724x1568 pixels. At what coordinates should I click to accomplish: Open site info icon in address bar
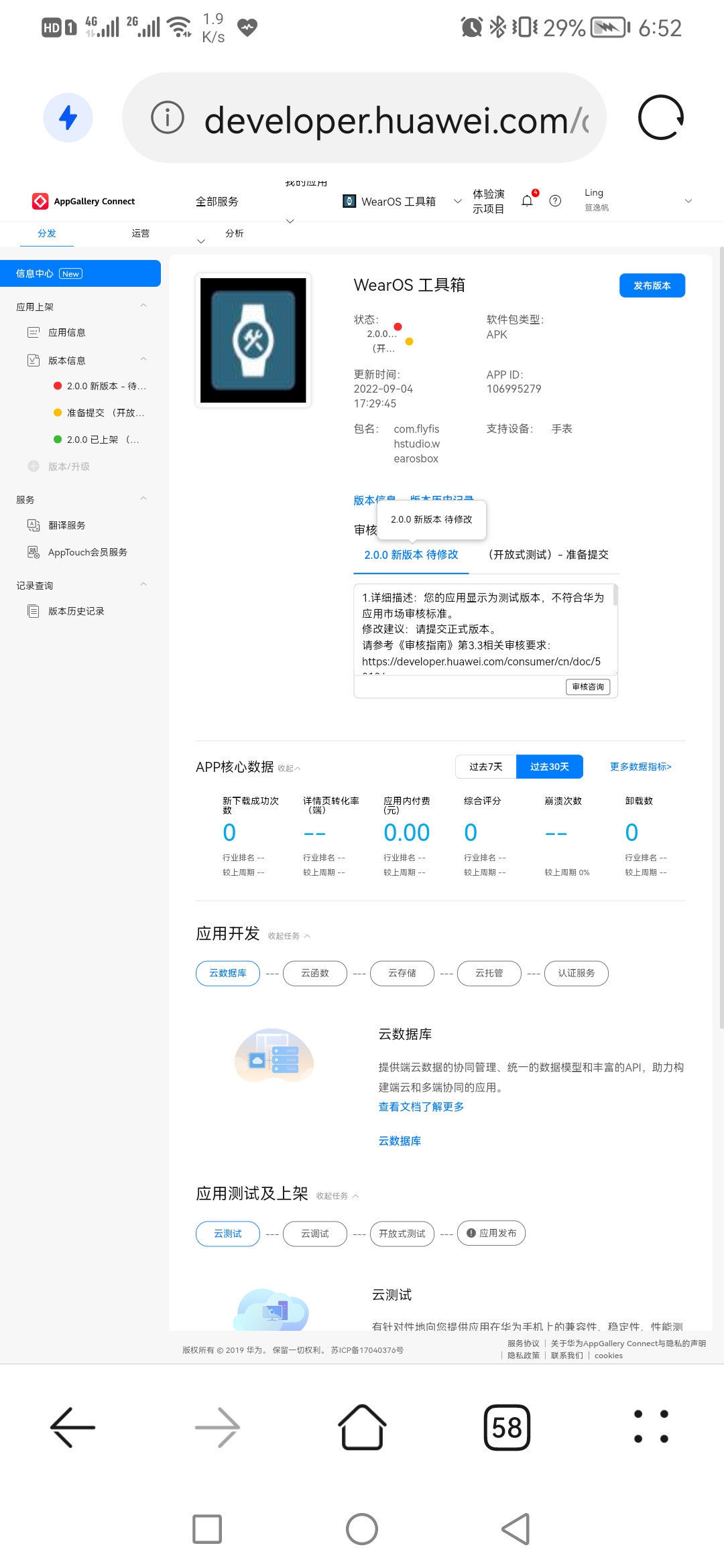pos(168,118)
